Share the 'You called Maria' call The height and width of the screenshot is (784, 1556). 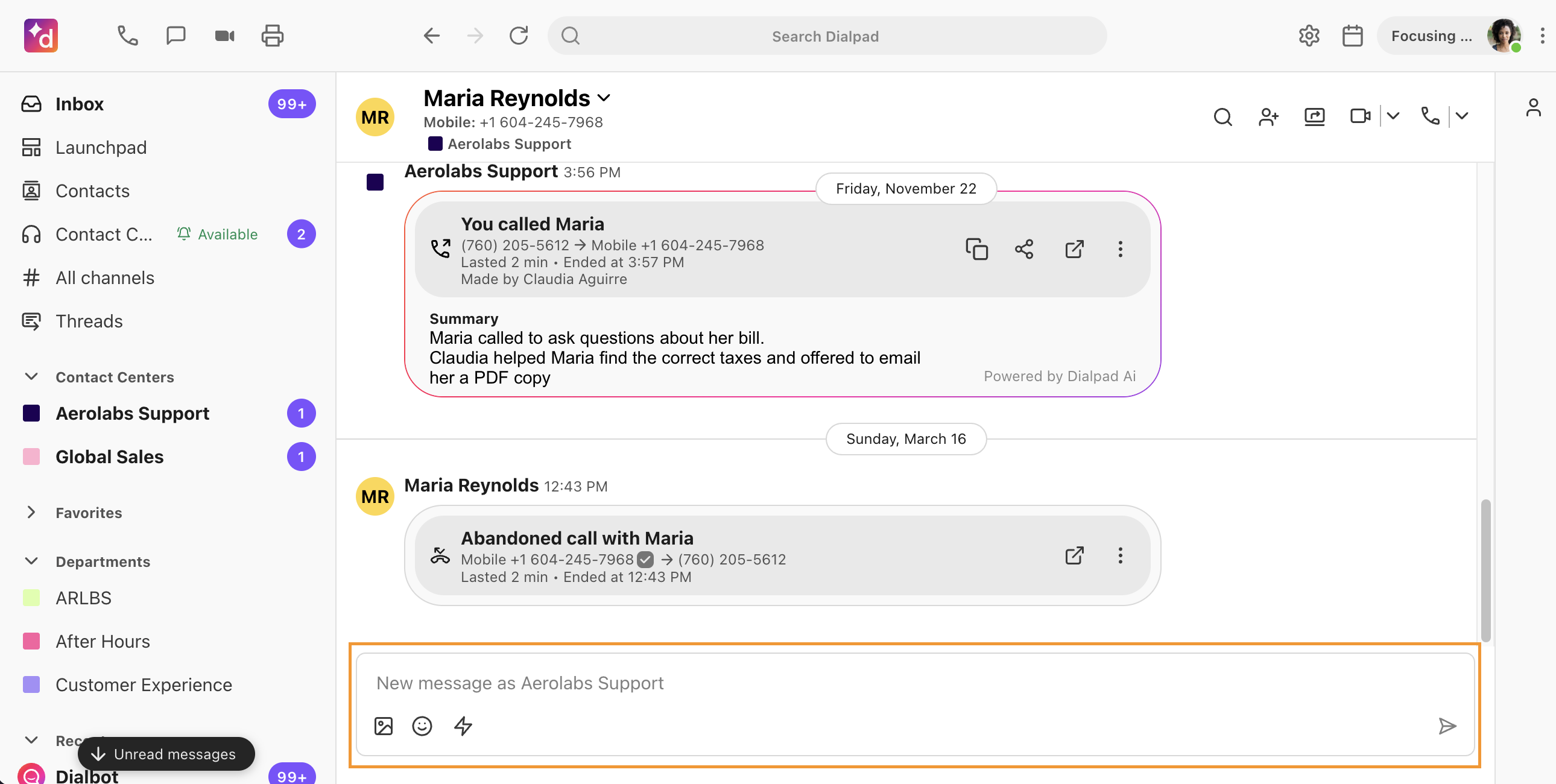click(x=1024, y=249)
